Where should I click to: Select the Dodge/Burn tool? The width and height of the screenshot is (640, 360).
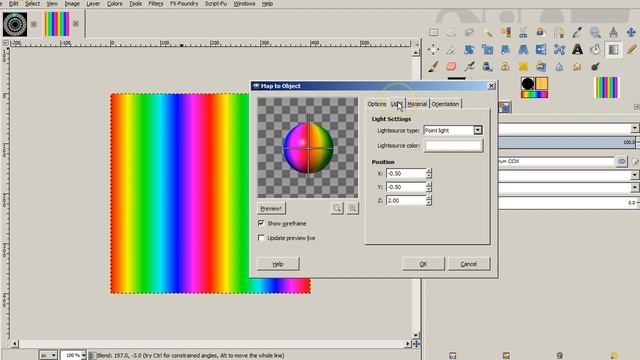tap(595, 67)
